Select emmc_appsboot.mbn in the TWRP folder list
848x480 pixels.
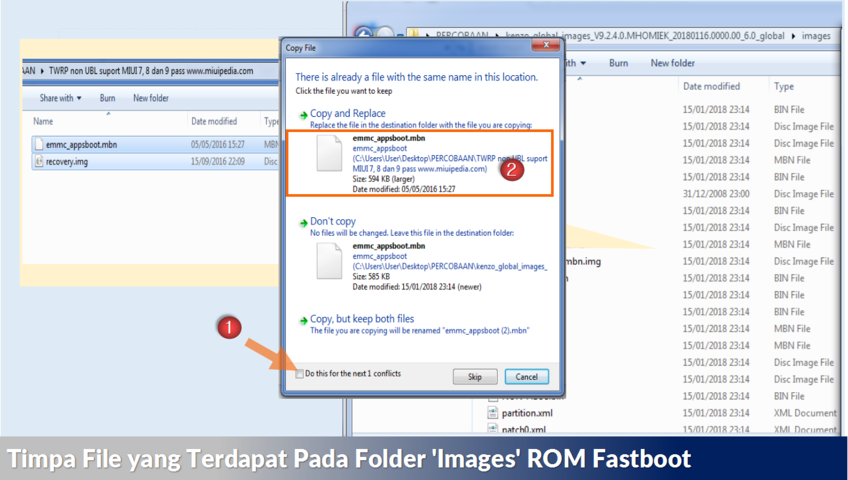81,144
